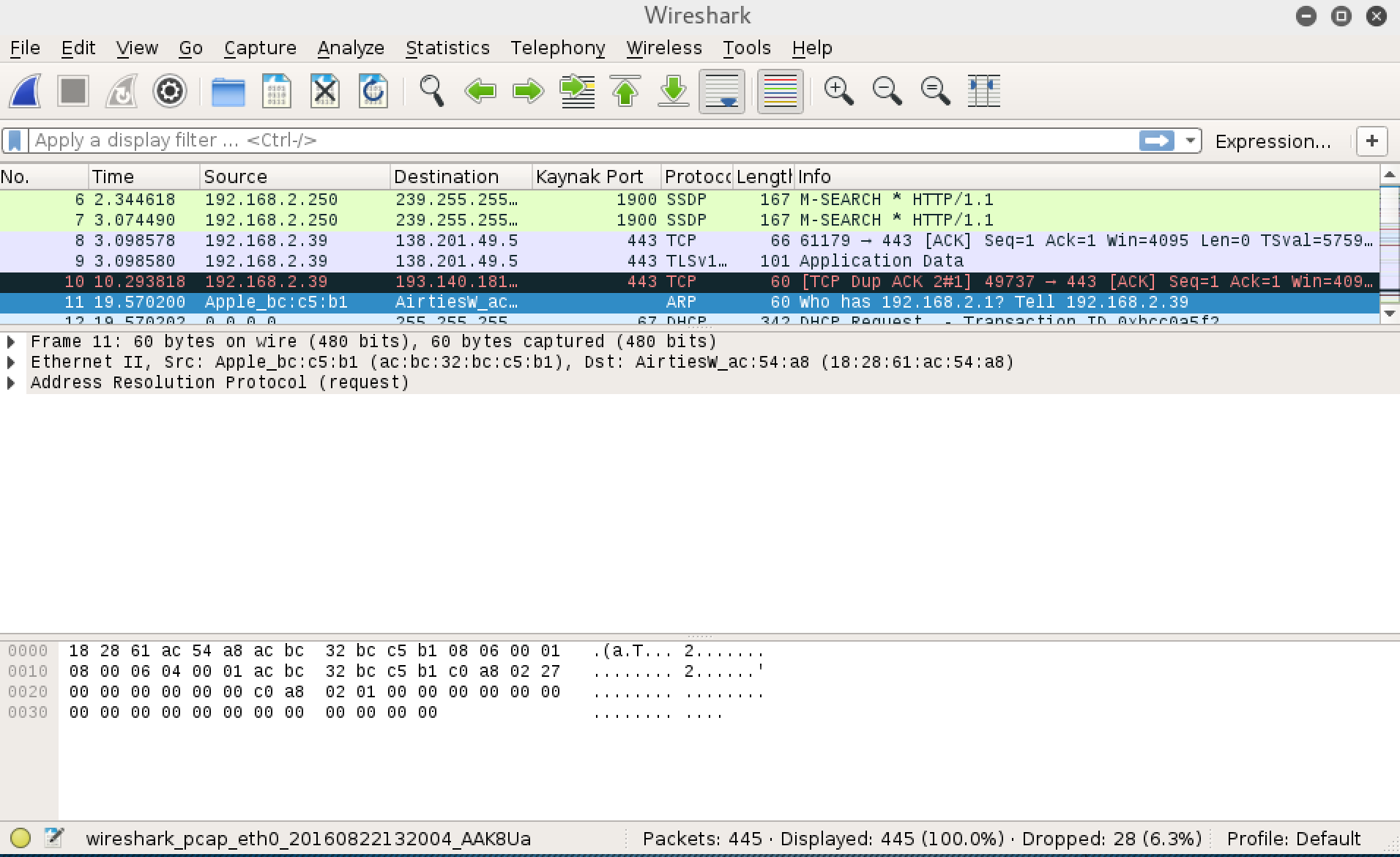This screenshot has height=857, width=1400.
Task: Click hex offset 0010 row bytes
Action: tap(314, 672)
